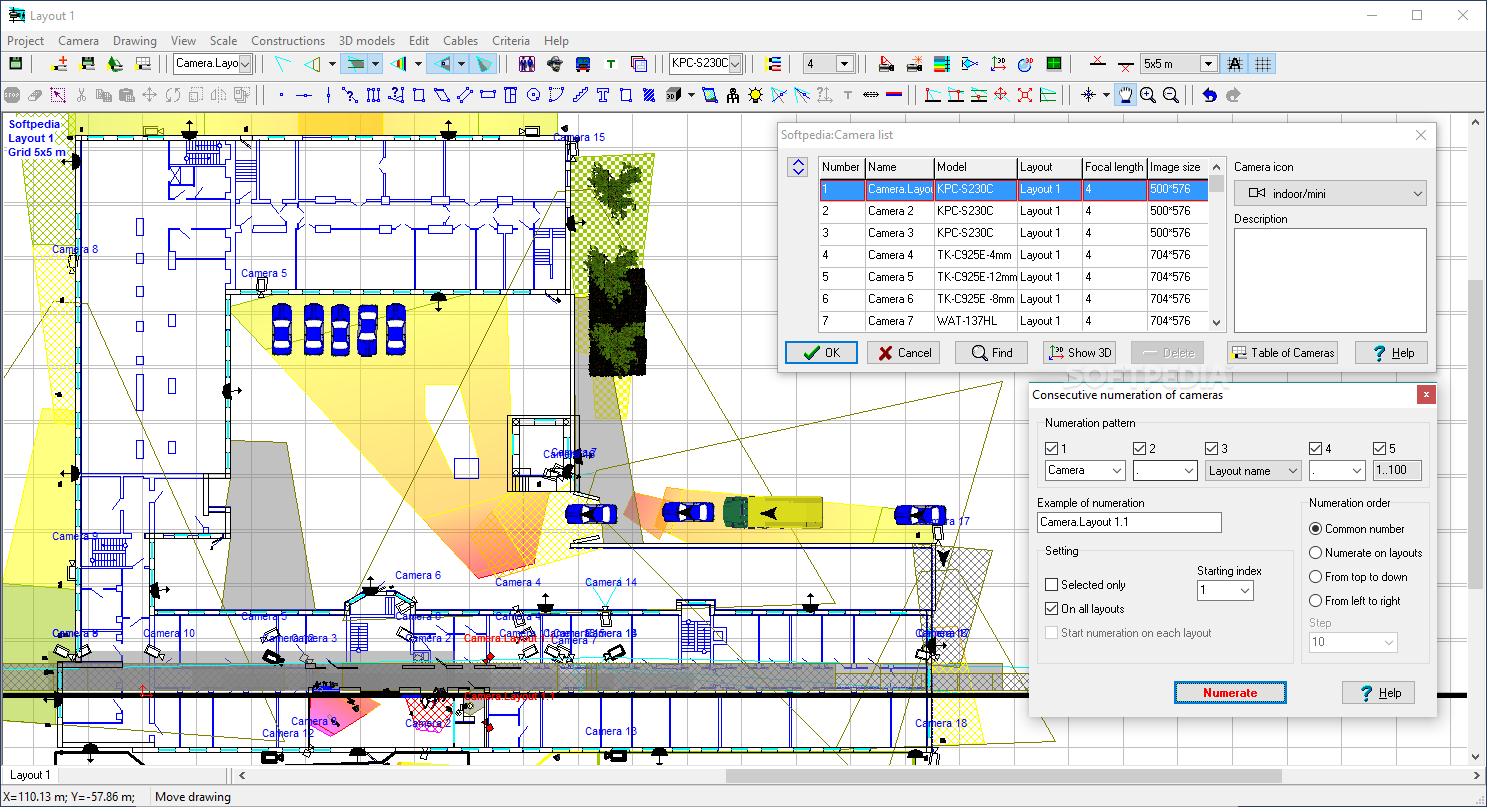The width and height of the screenshot is (1487, 807).
Task: Open the Camera.Layo toolbar dropdown
Action: tap(213, 64)
